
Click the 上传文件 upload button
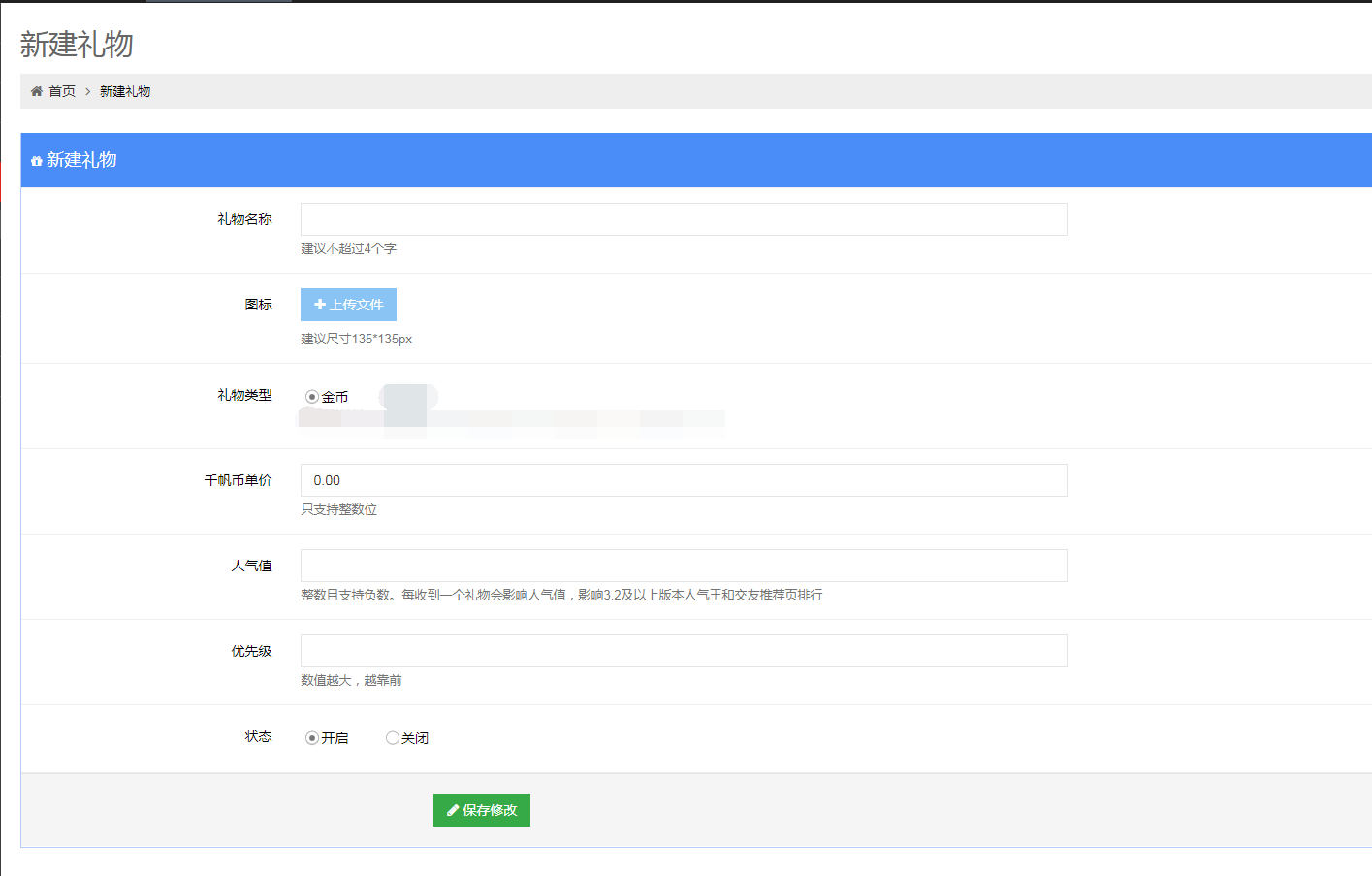pyautogui.click(x=348, y=305)
